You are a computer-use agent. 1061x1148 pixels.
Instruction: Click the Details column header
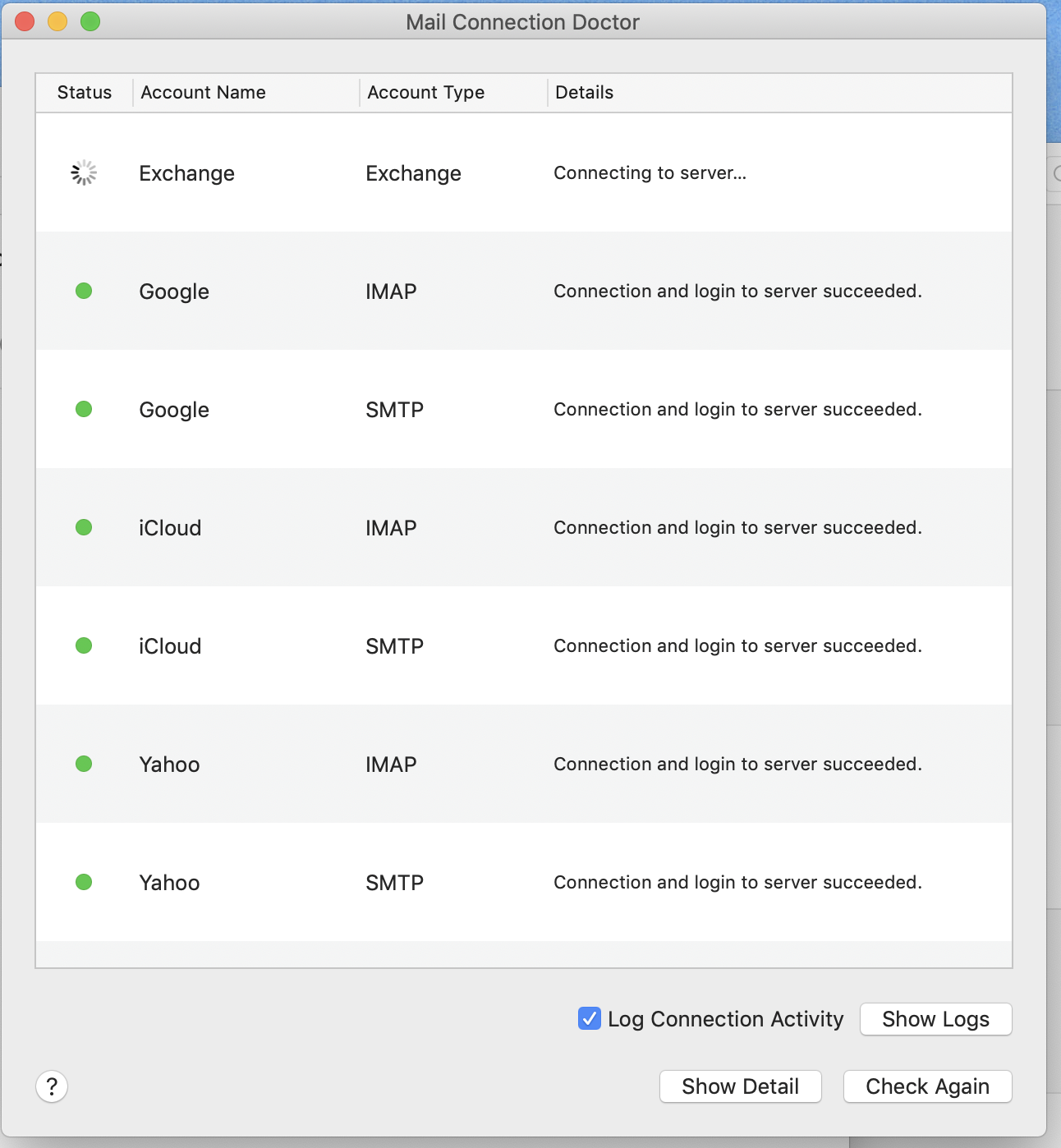pos(585,93)
